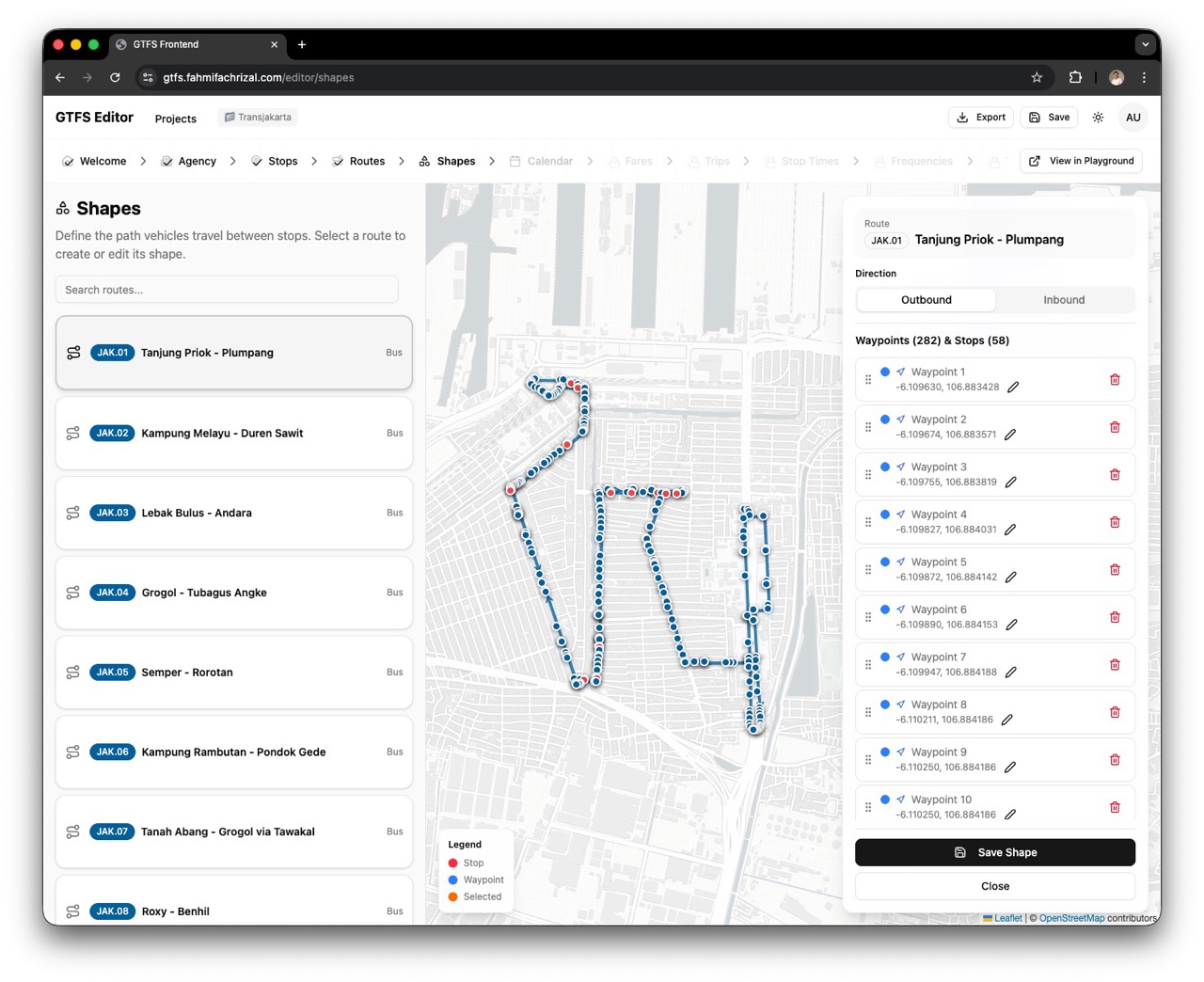Bookmark this page with star icon
Screen dimensions: 1204x982
click(x=1037, y=78)
